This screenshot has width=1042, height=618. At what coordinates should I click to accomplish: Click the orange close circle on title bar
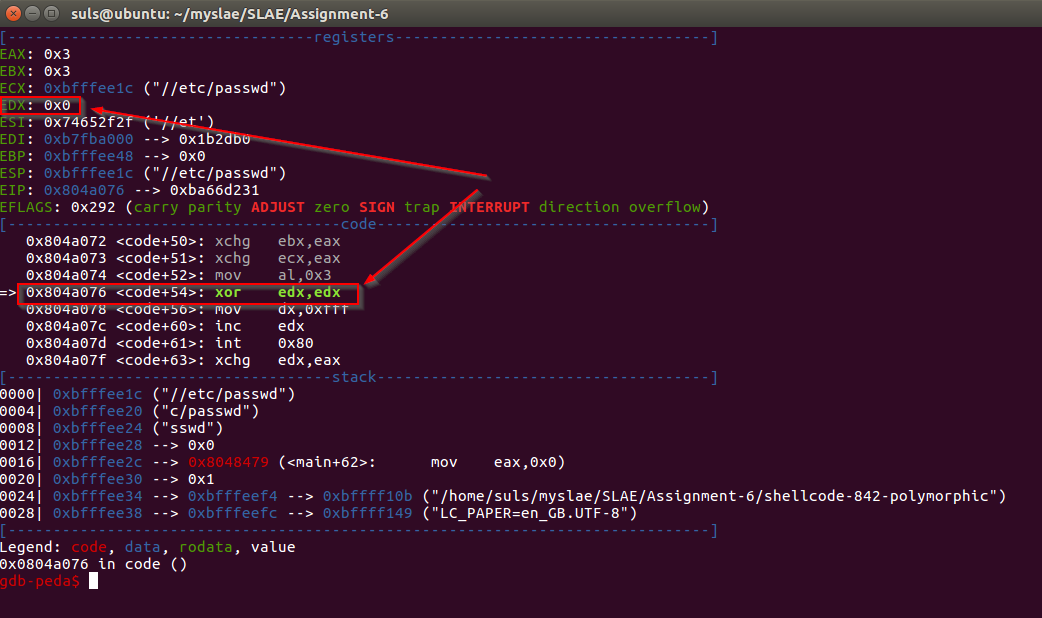[11, 14]
